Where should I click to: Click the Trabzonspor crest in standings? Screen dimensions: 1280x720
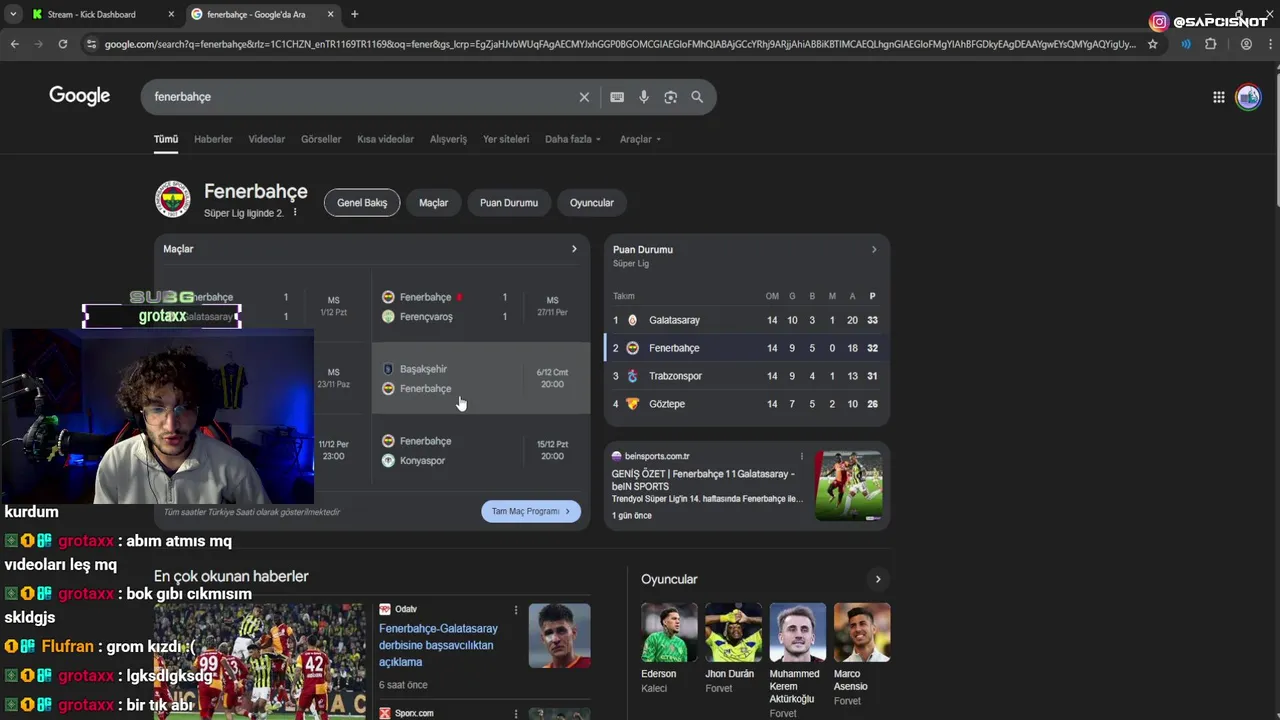[632, 376]
